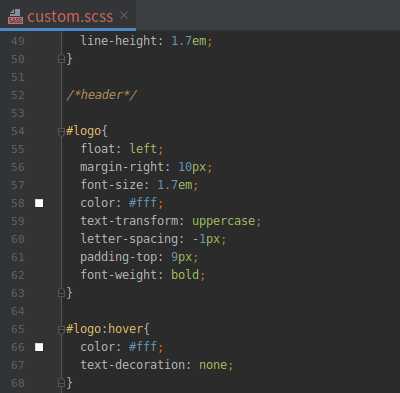Image resolution: width=400 pixels, height=393 pixels.
Task: Click the /*header*/ comment
Action: 101,95
